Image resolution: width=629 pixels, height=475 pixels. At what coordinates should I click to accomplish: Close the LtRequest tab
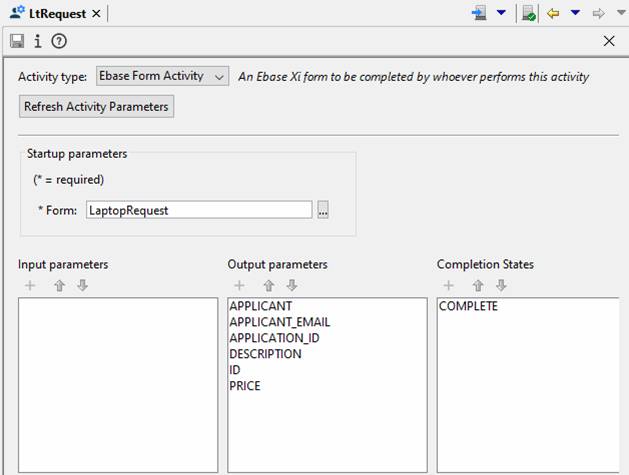click(x=96, y=13)
